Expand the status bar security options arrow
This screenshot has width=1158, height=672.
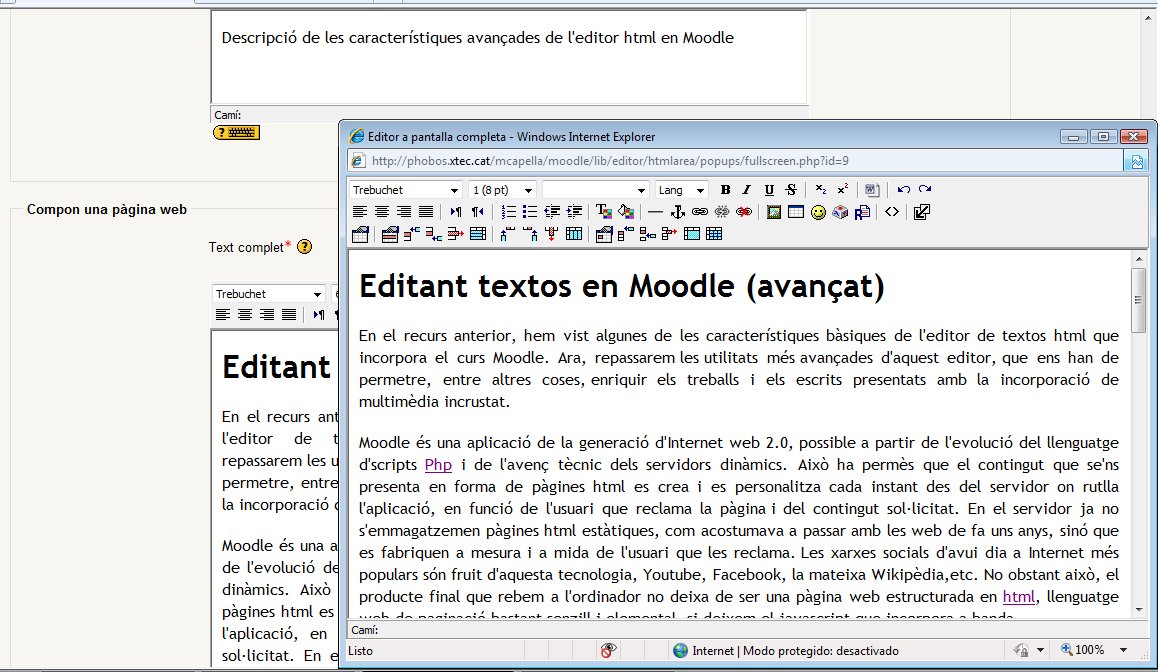pos(1041,650)
